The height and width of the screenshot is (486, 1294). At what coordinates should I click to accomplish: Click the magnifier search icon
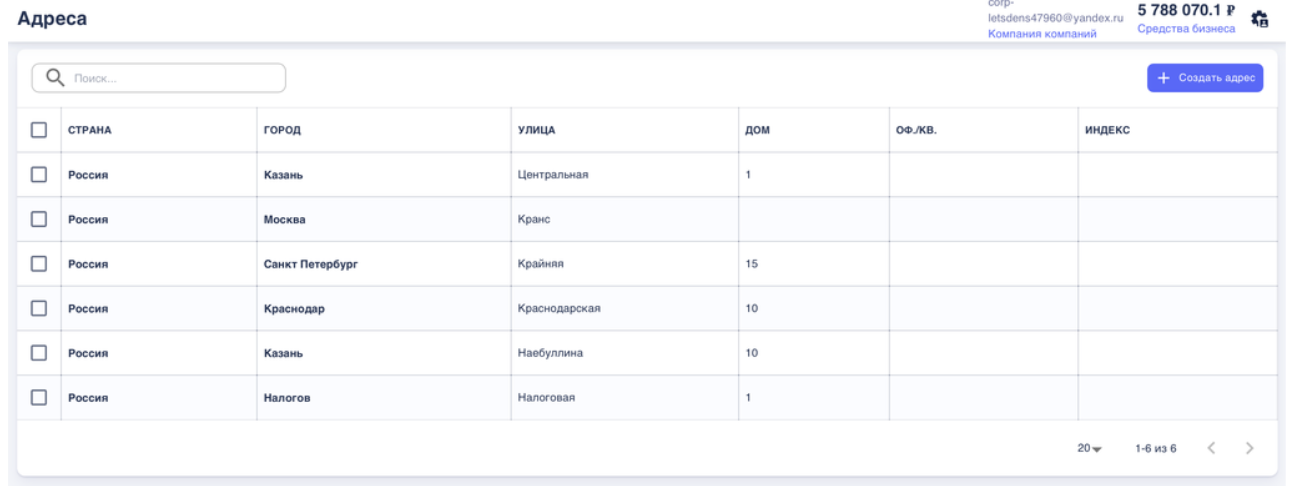(x=56, y=78)
